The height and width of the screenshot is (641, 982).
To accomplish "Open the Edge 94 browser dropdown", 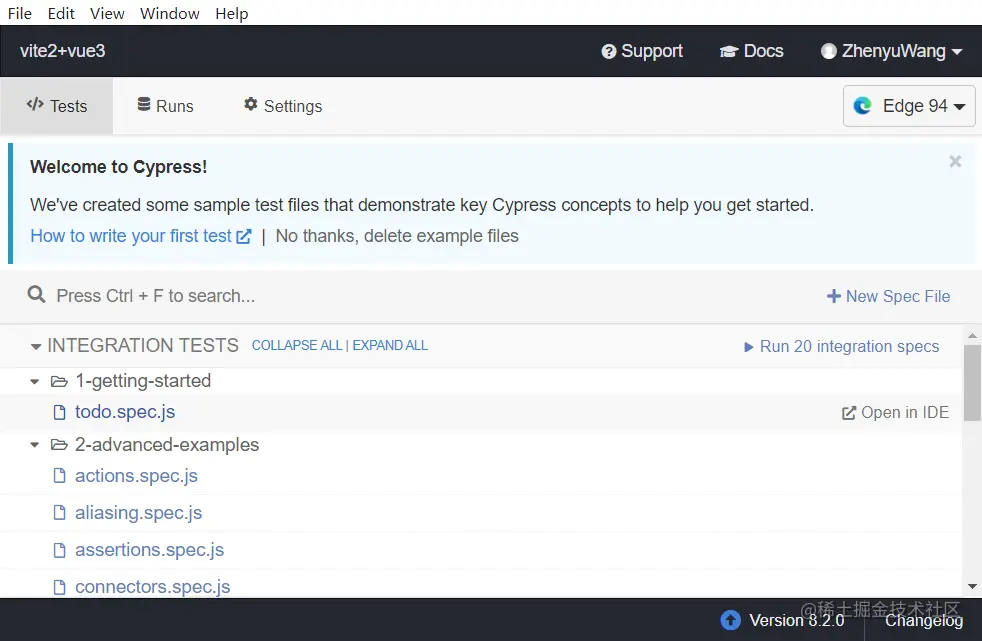I will [909, 106].
